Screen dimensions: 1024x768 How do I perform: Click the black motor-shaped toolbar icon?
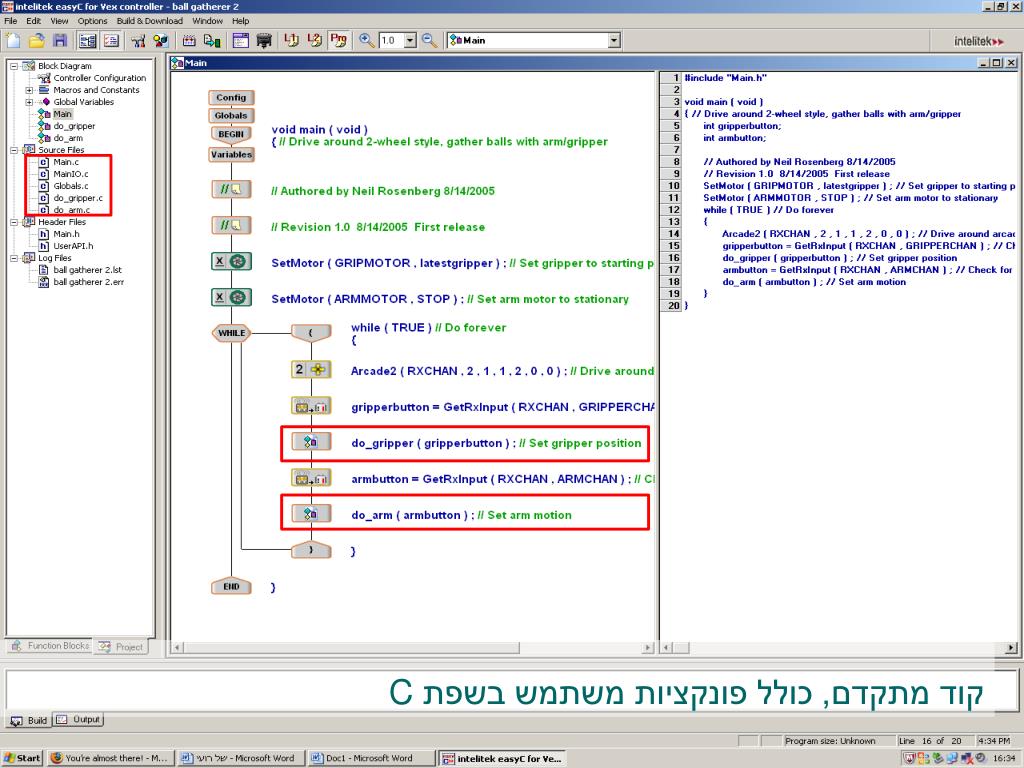point(264,40)
